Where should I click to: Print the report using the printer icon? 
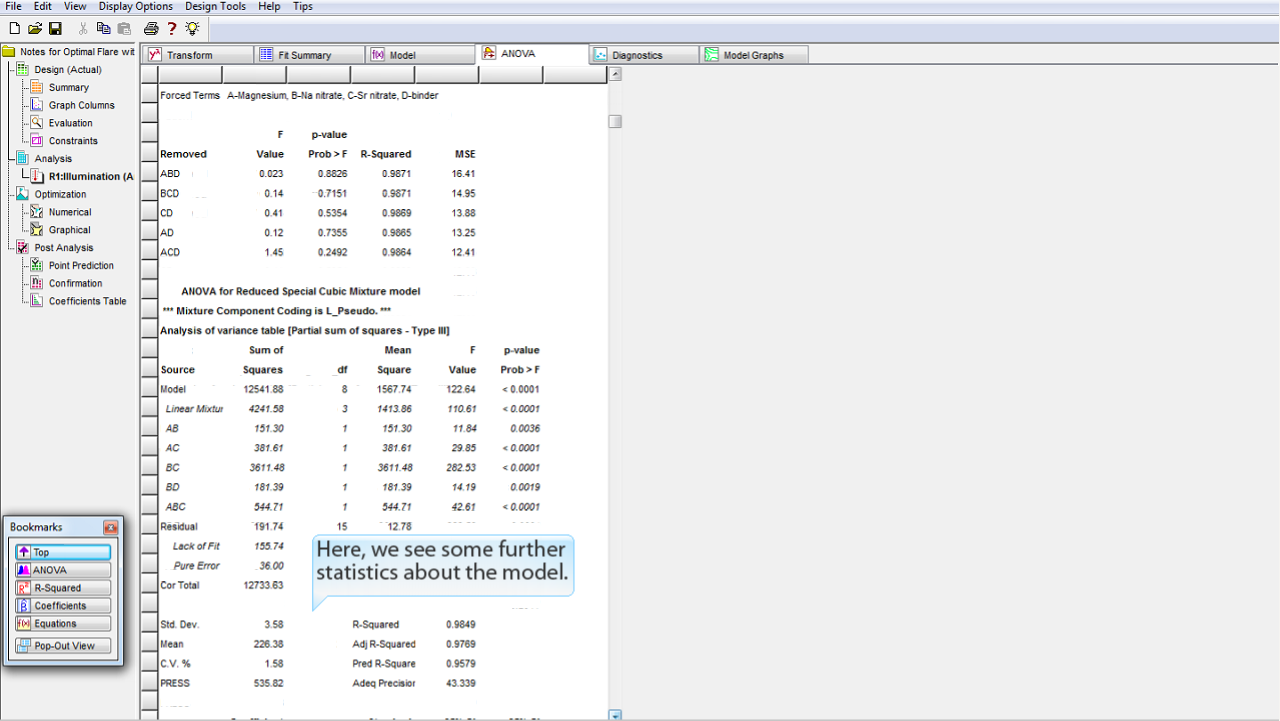tap(151, 28)
